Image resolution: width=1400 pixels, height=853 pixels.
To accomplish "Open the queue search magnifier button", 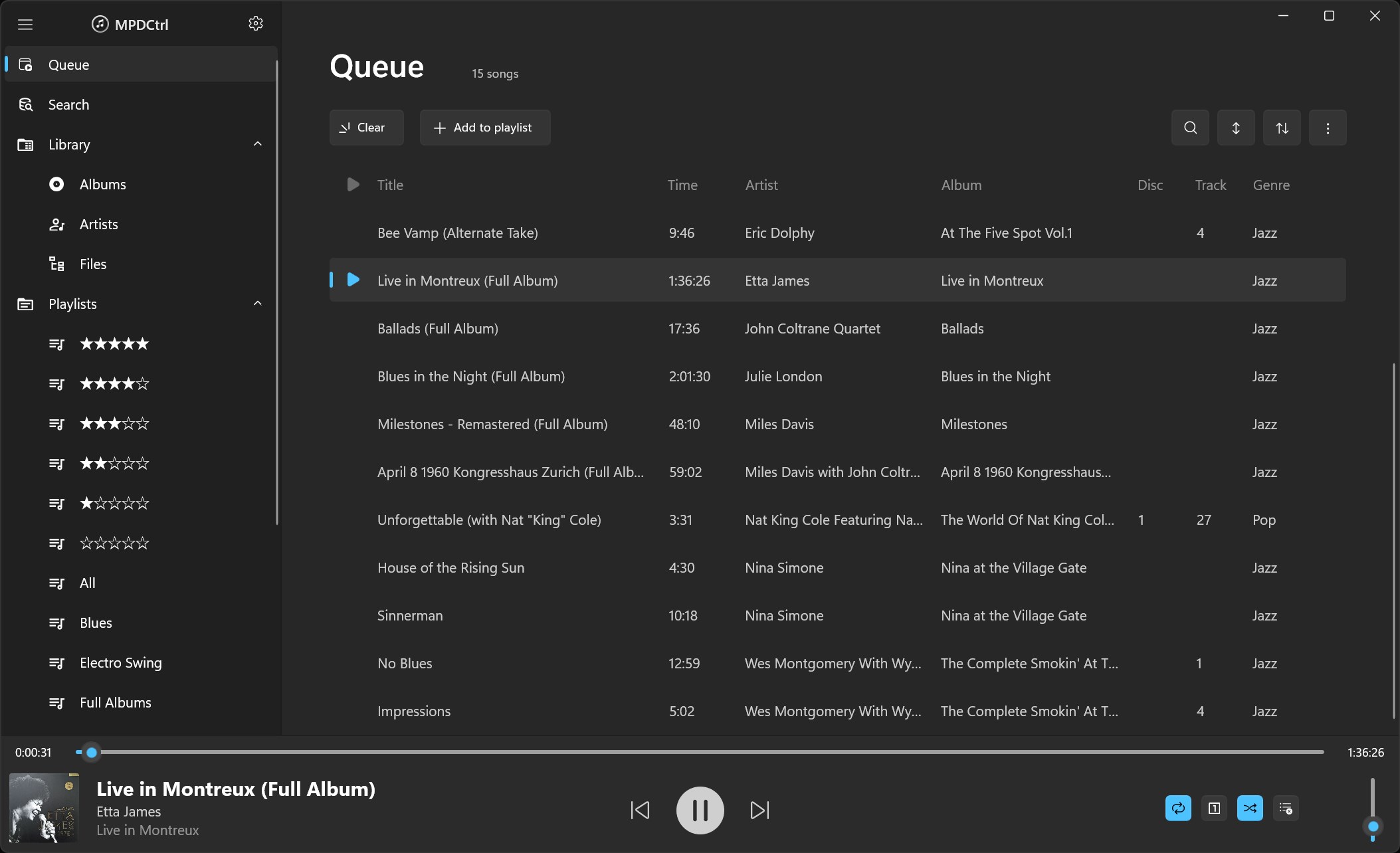I will 1190,128.
